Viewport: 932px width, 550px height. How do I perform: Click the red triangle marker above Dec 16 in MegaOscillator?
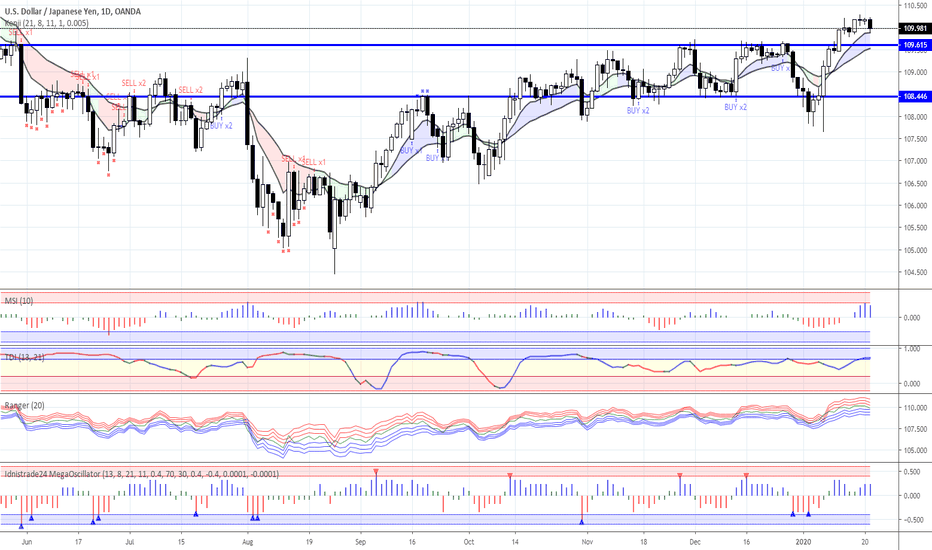pos(746,475)
